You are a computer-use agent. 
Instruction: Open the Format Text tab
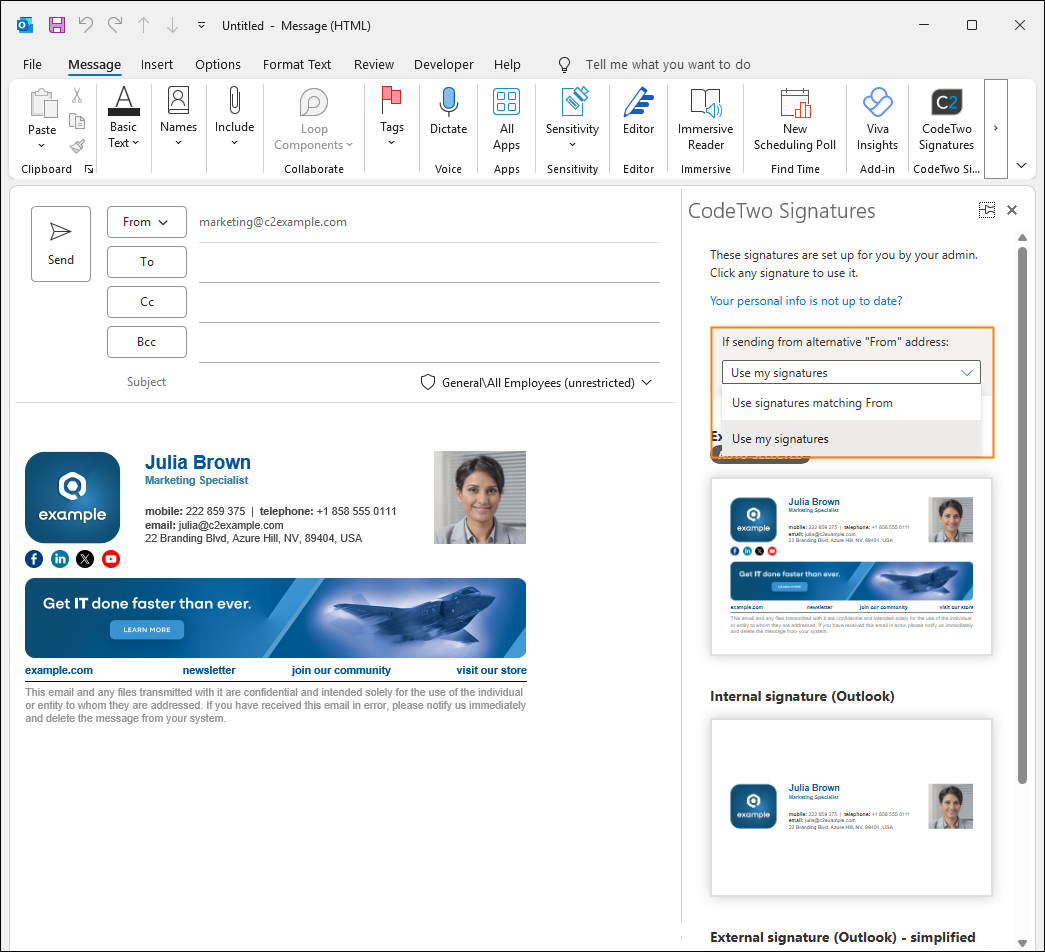pos(297,65)
